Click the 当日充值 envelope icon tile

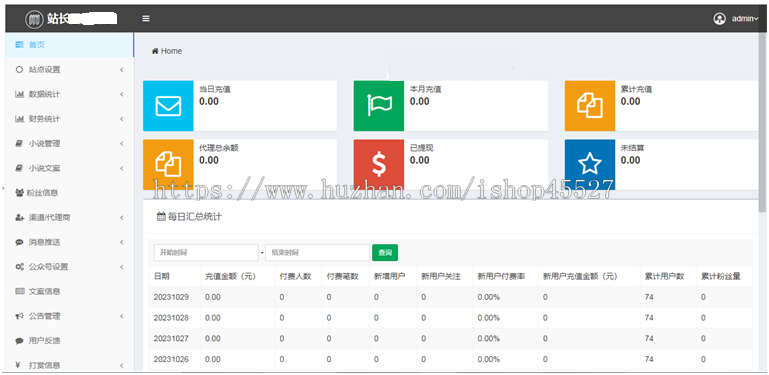coord(168,106)
